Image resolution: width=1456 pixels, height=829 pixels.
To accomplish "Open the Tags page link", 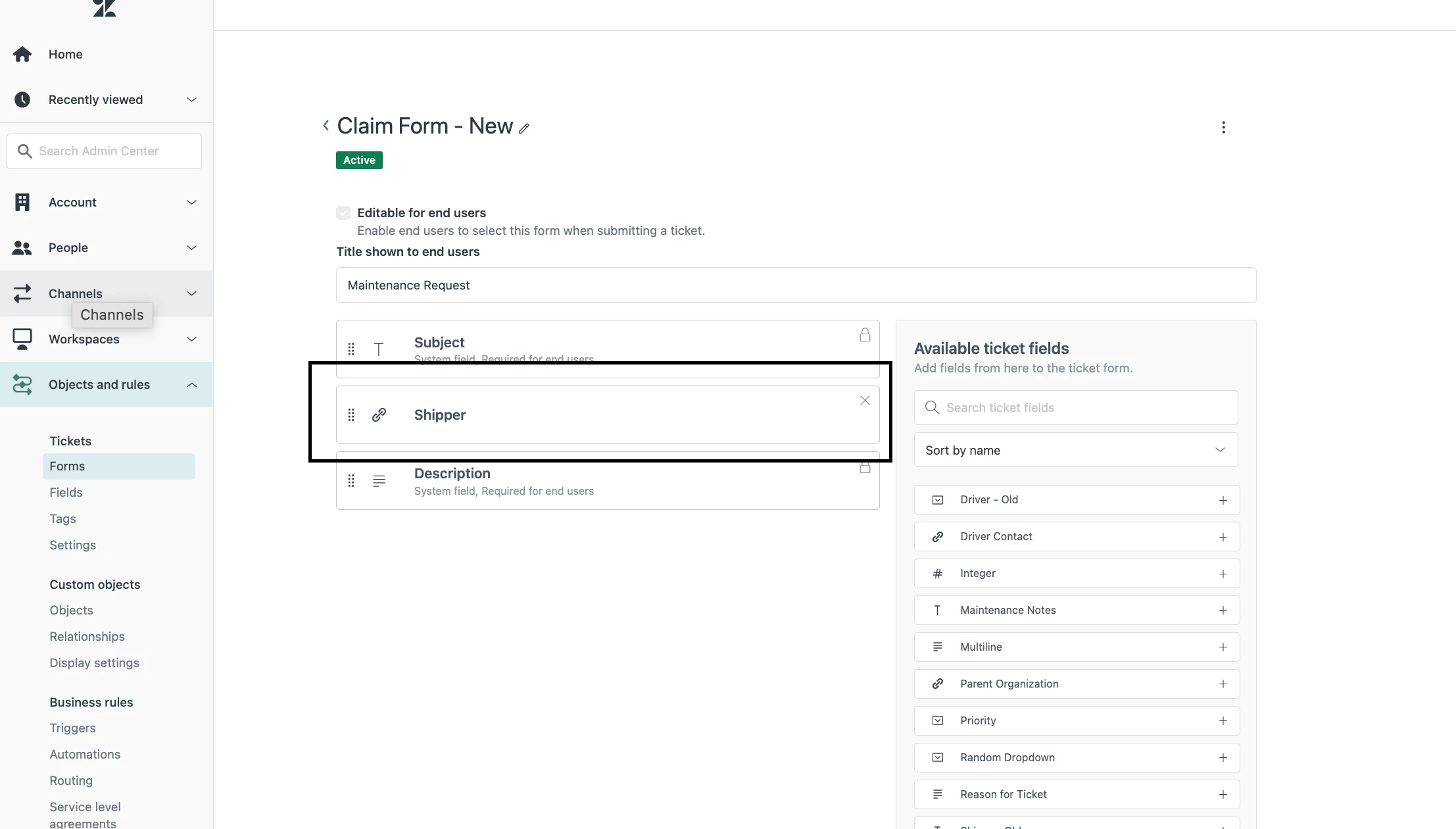I will [62, 519].
